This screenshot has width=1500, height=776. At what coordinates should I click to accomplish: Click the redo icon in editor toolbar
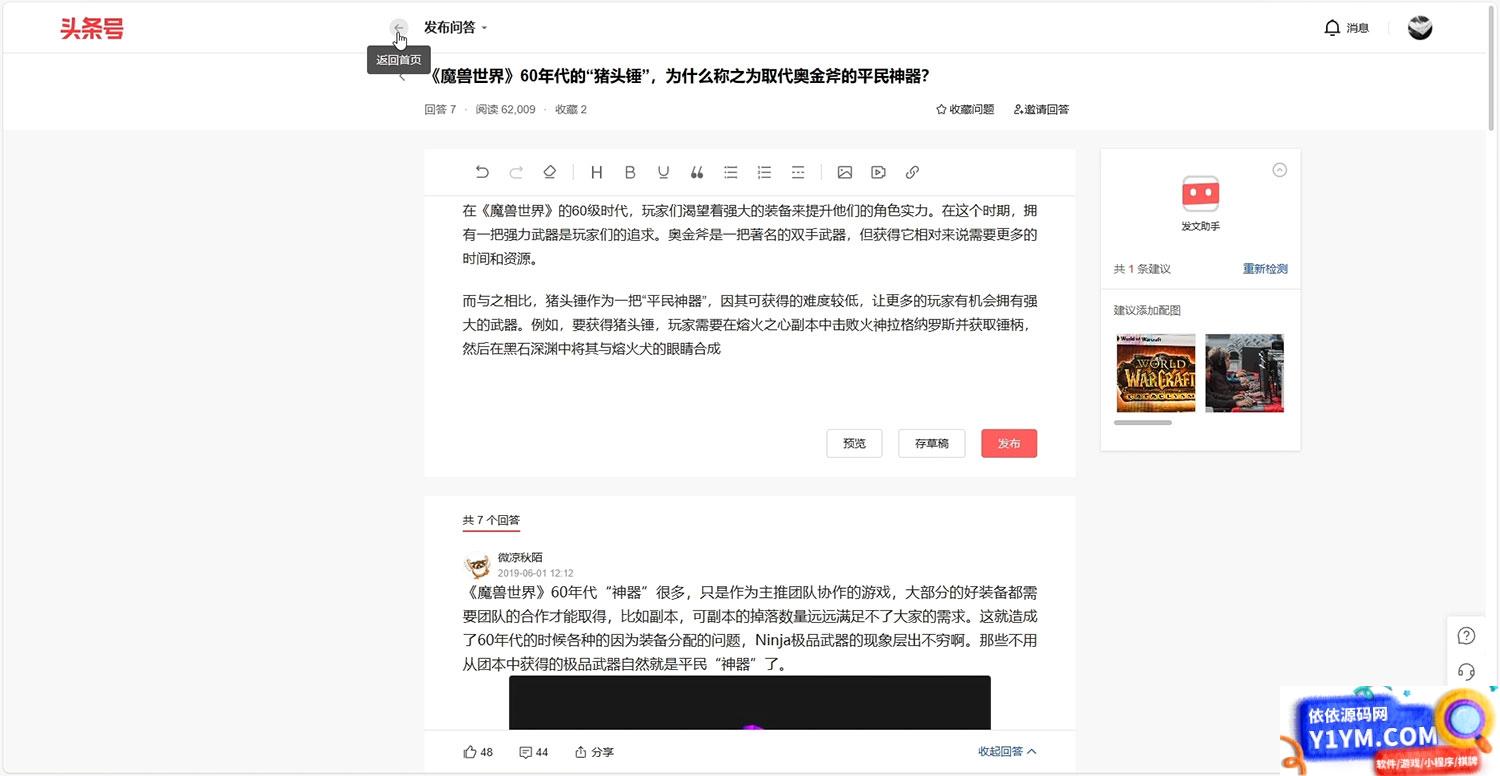tap(516, 172)
